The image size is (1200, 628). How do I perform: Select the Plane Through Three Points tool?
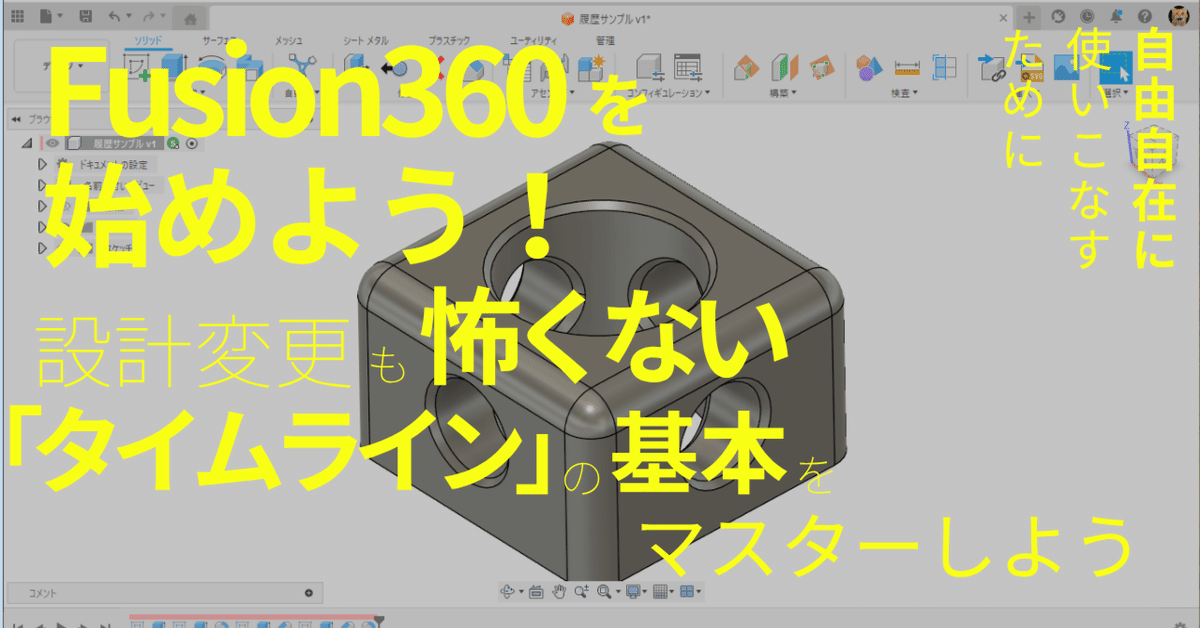(820, 68)
